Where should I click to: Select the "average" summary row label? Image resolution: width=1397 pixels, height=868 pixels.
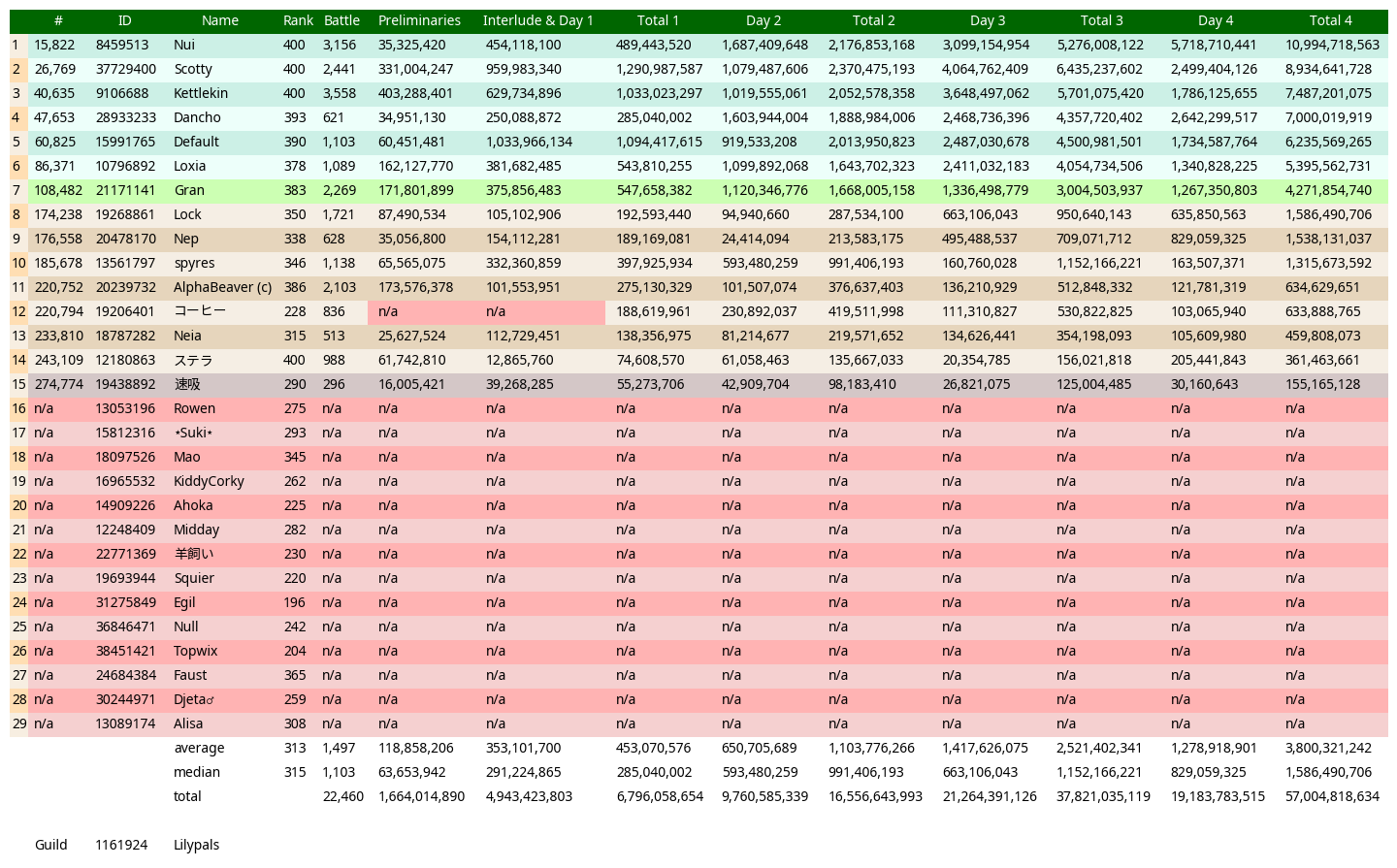pyautogui.click(x=199, y=748)
